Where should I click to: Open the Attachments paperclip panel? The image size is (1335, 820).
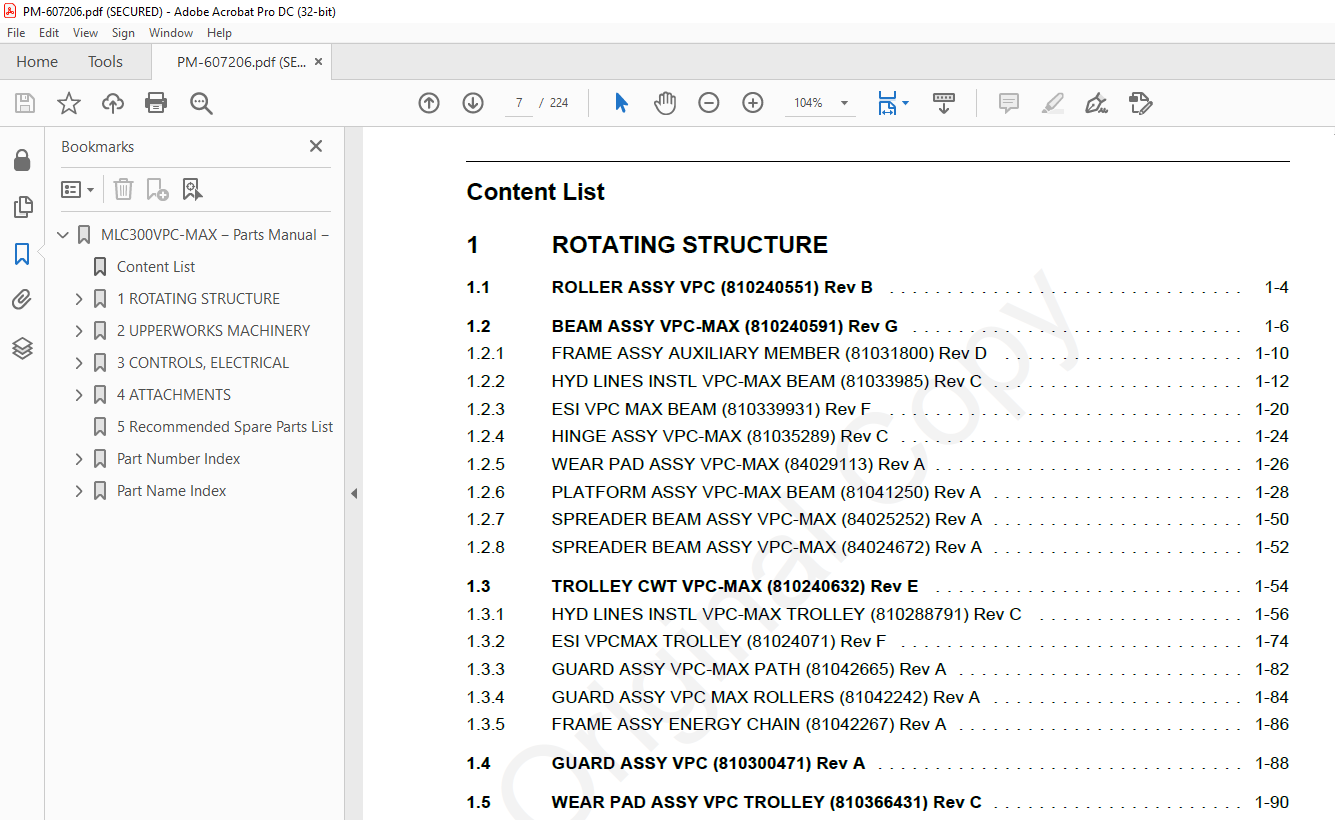point(22,300)
